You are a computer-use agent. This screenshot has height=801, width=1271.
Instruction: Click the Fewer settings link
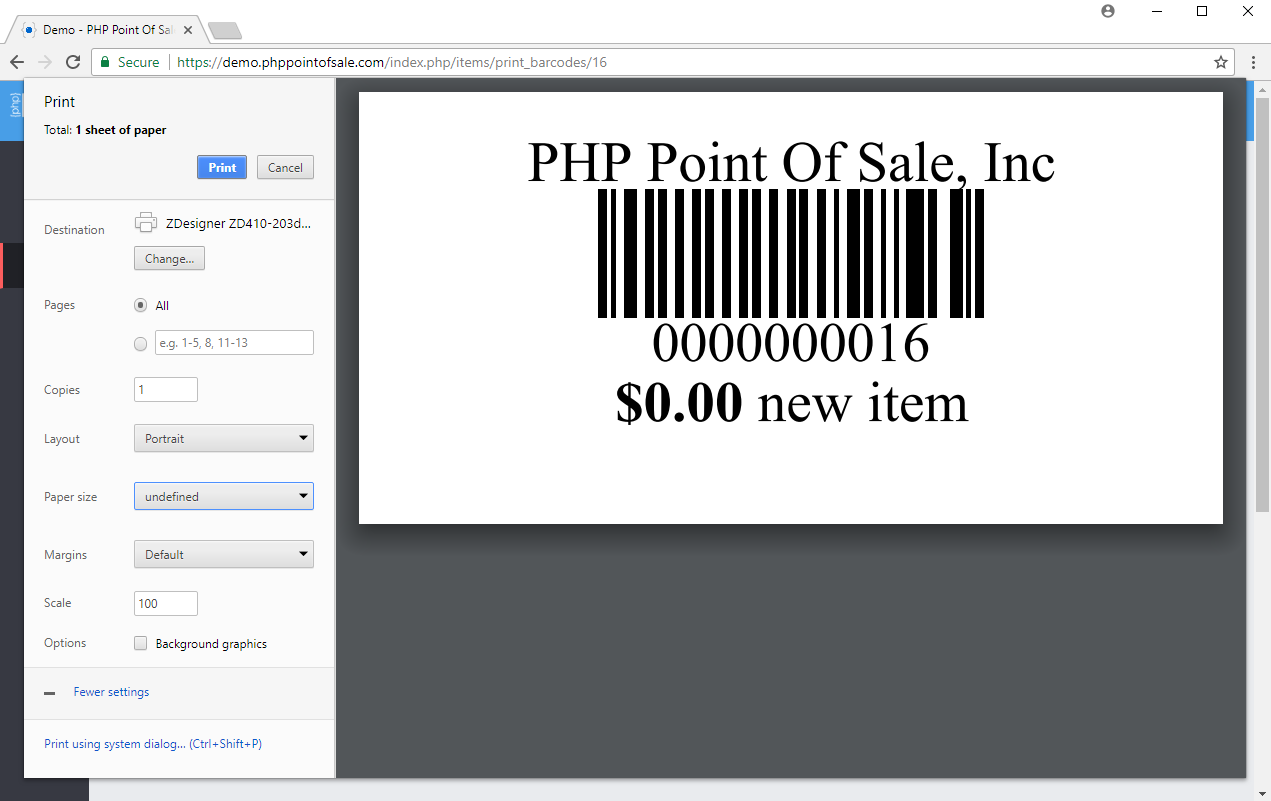111,692
